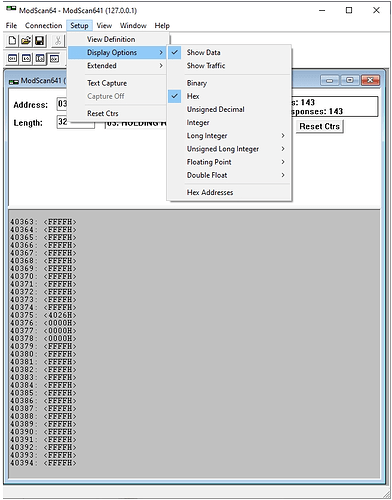The width and height of the screenshot is (392, 500).
Task: Click register row 40378
Action: click(43, 338)
